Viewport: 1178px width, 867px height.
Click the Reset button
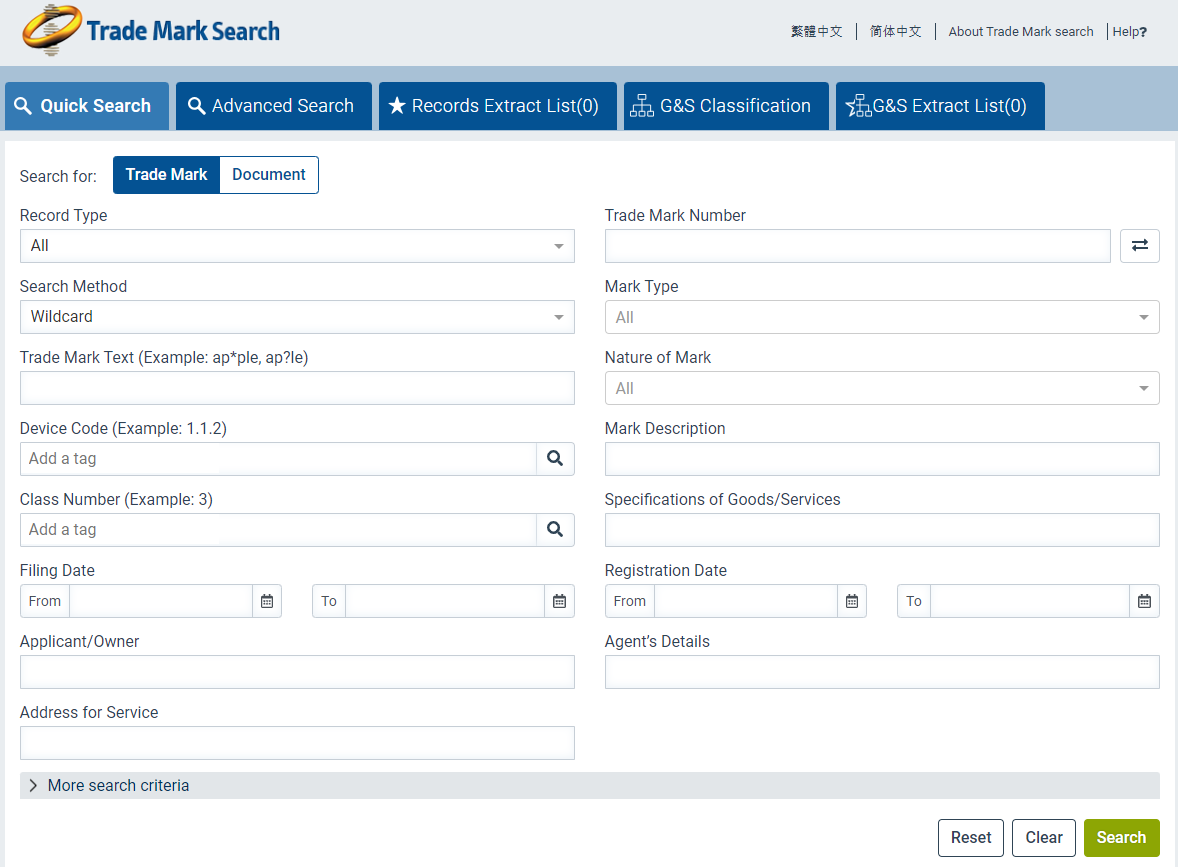pos(970,838)
